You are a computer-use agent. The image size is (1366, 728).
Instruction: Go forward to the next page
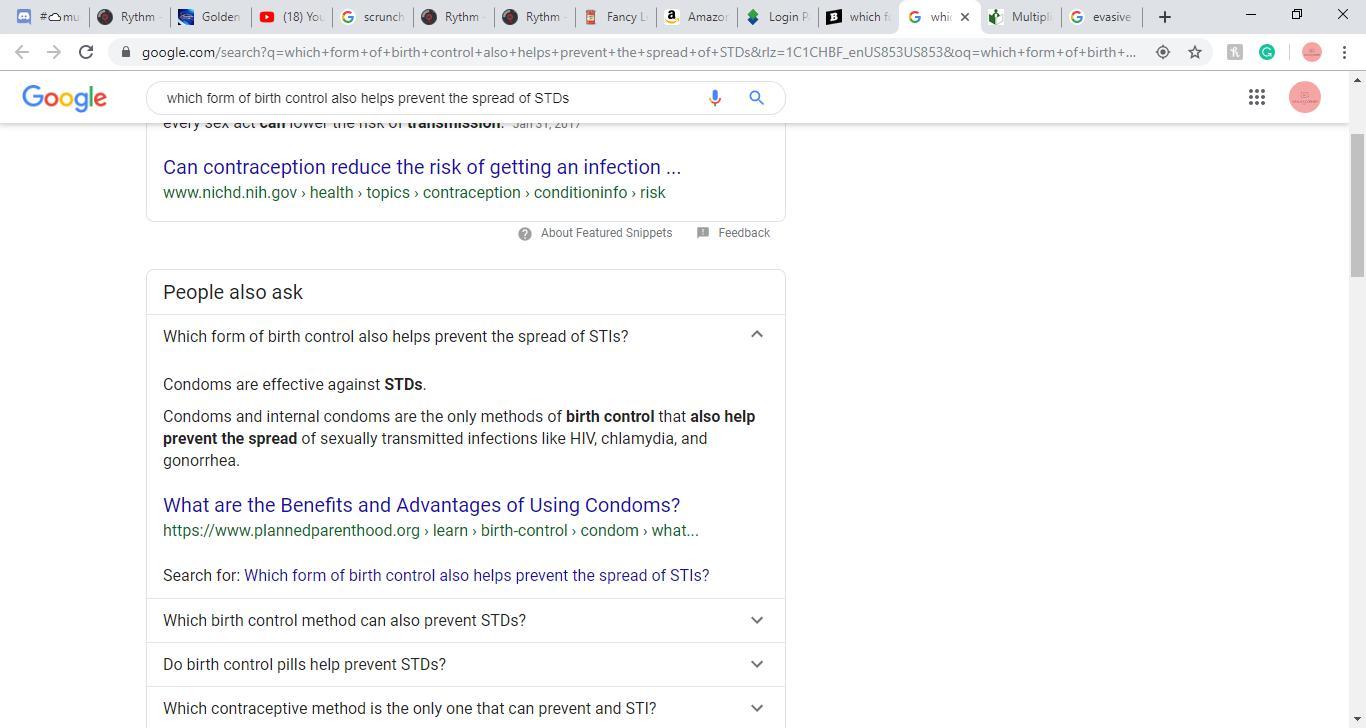[x=54, y=52]
